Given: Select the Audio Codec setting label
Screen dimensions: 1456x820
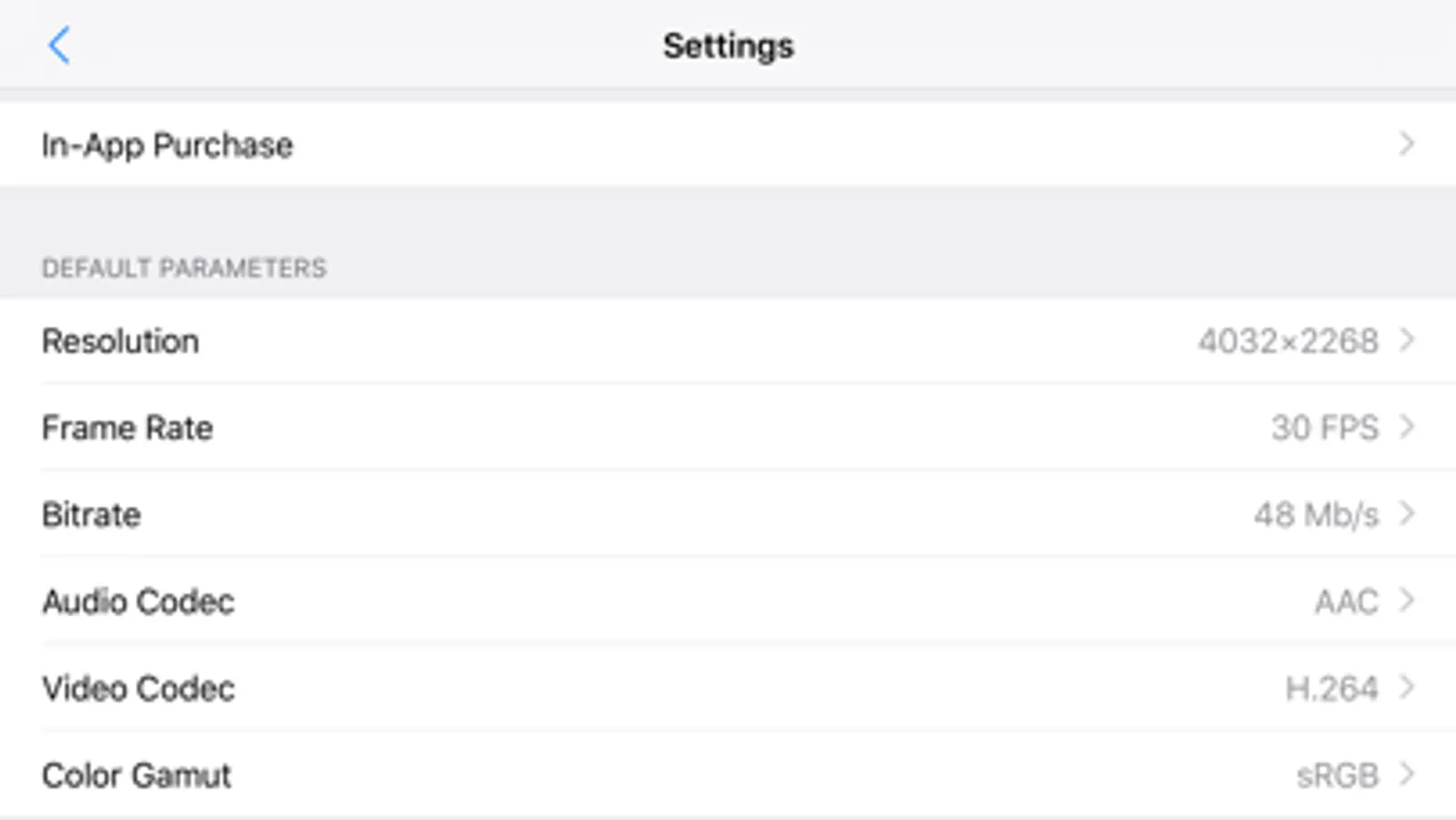Looking at the screenshot, I should pos(138,601).
